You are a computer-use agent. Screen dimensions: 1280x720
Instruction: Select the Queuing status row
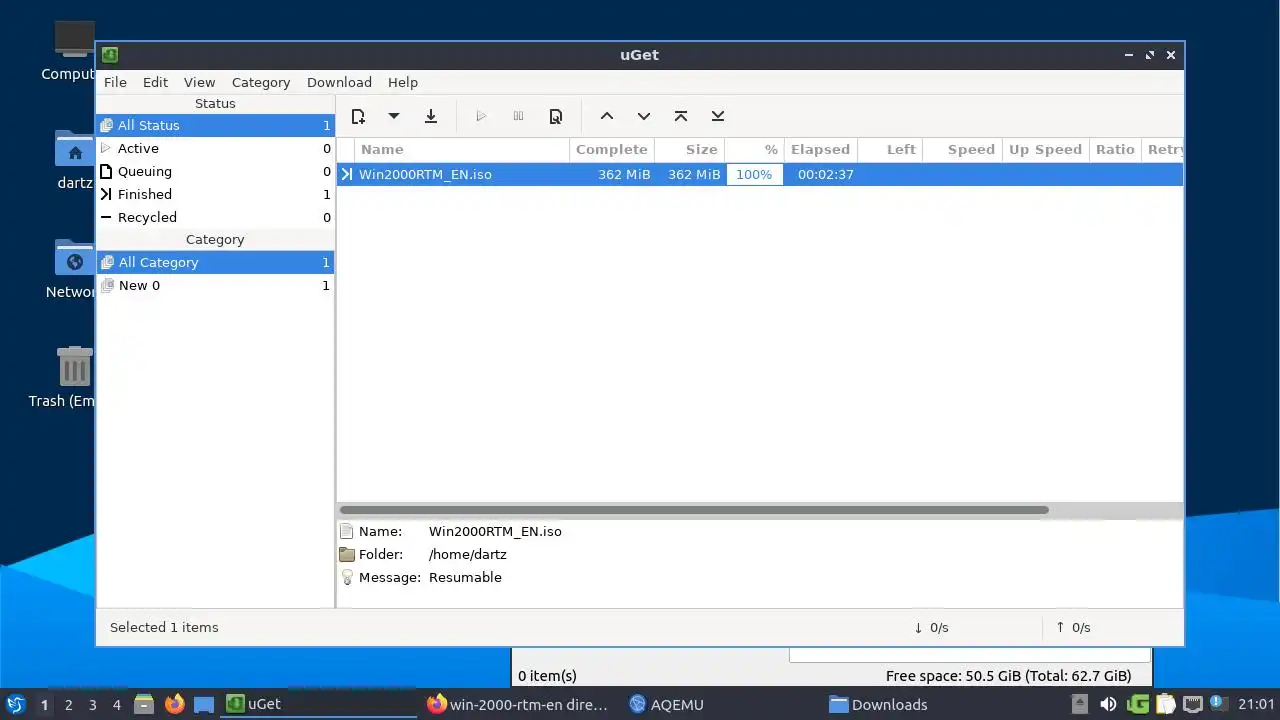[x=215, y=171]
